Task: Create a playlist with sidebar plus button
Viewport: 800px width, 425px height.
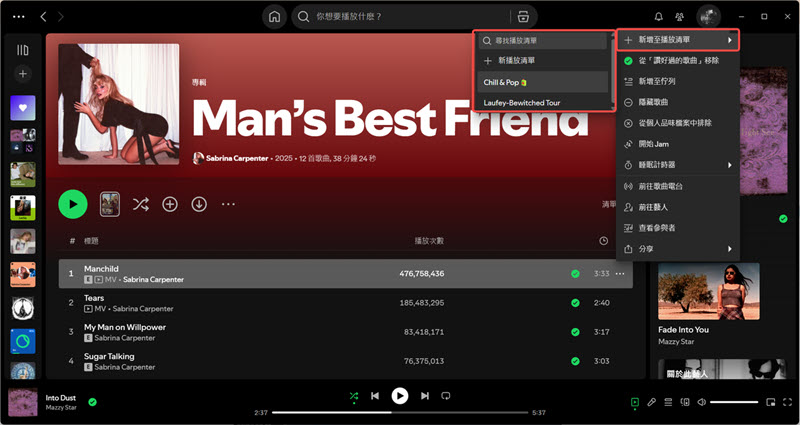Action: click(x=22, y=74)
